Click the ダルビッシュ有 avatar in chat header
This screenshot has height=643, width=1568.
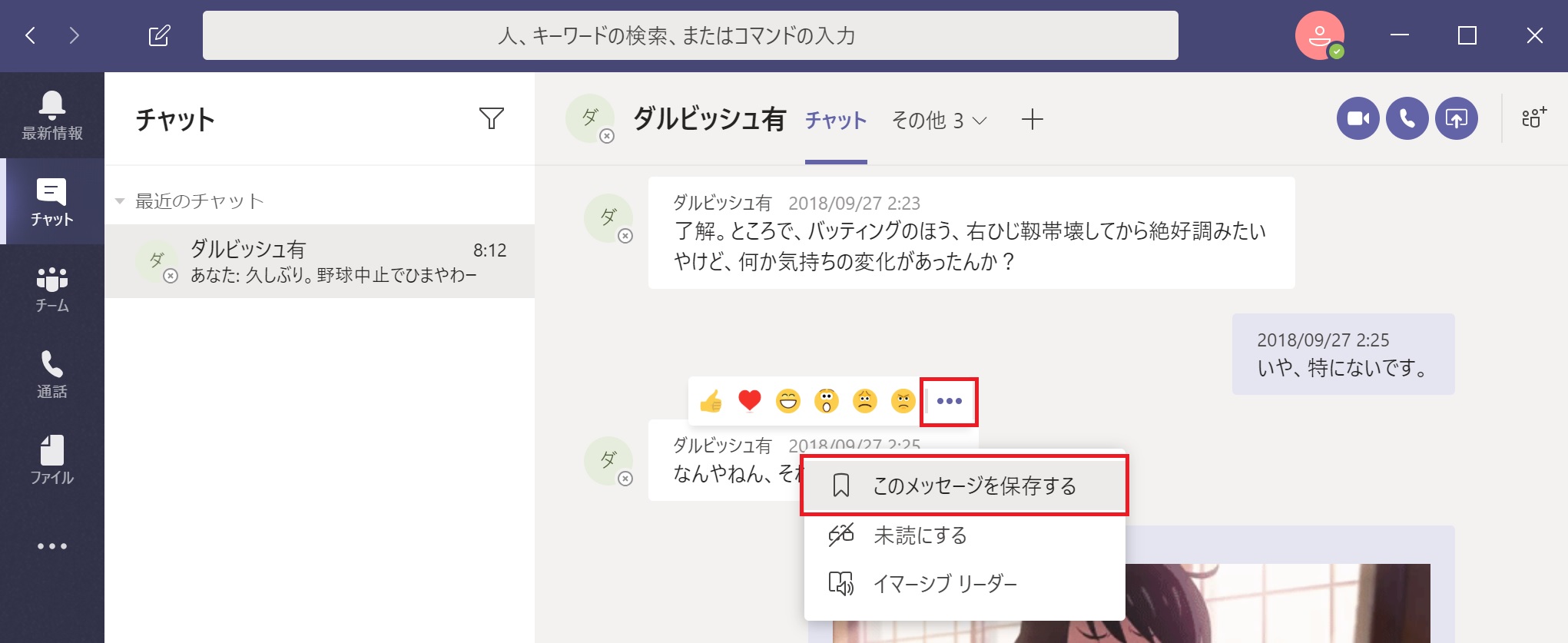[590, 118]
